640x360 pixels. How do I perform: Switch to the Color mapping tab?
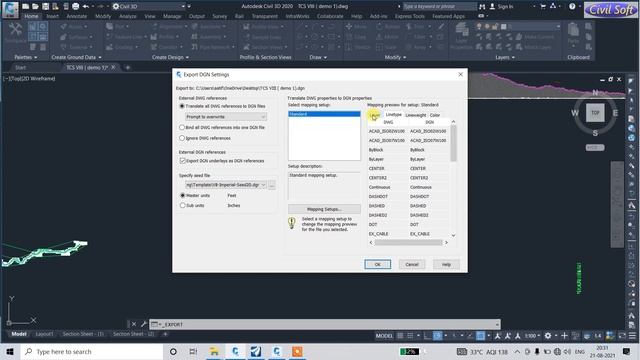[435, 116]
